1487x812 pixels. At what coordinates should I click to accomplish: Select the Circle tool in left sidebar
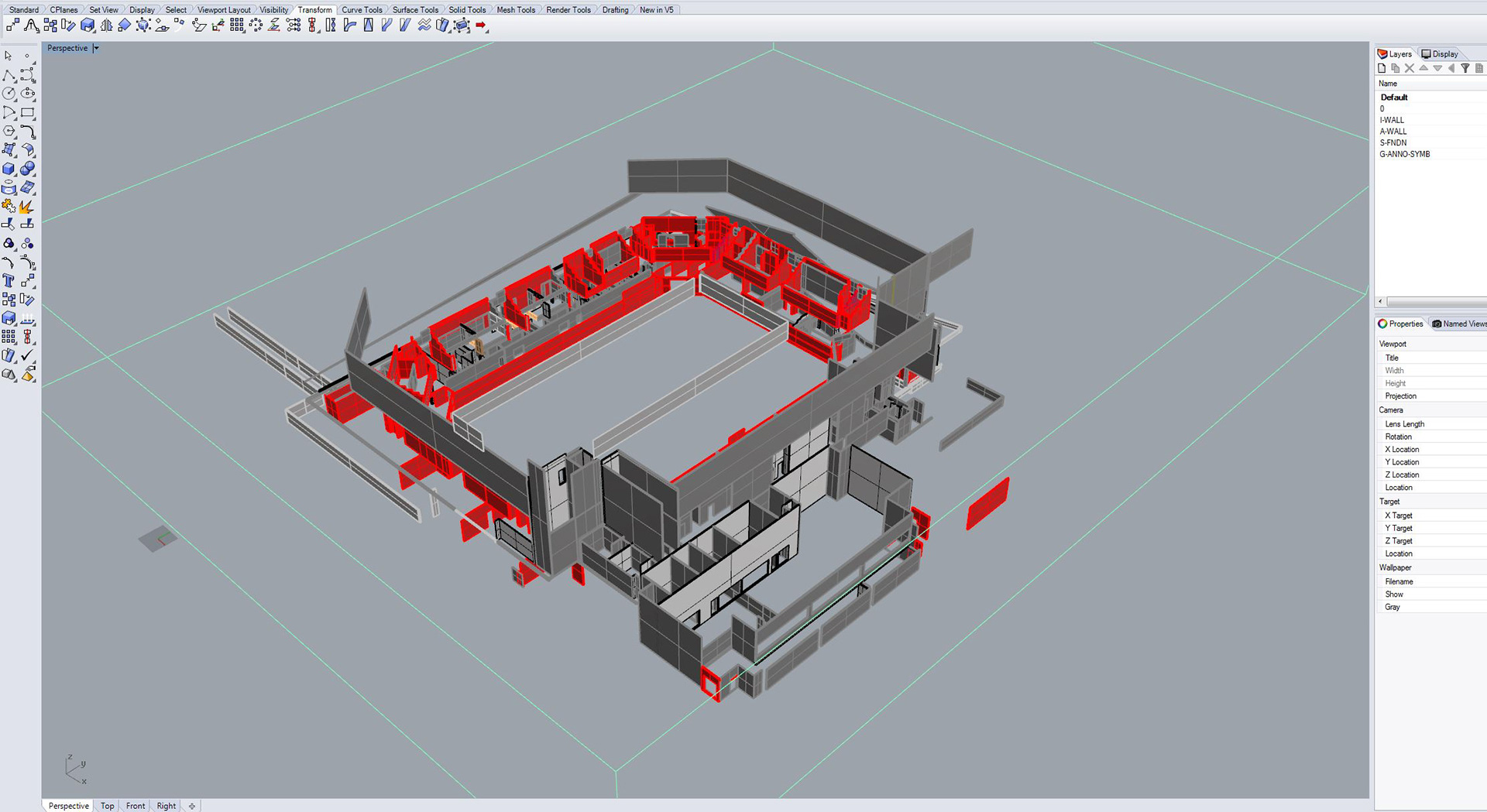9,94
